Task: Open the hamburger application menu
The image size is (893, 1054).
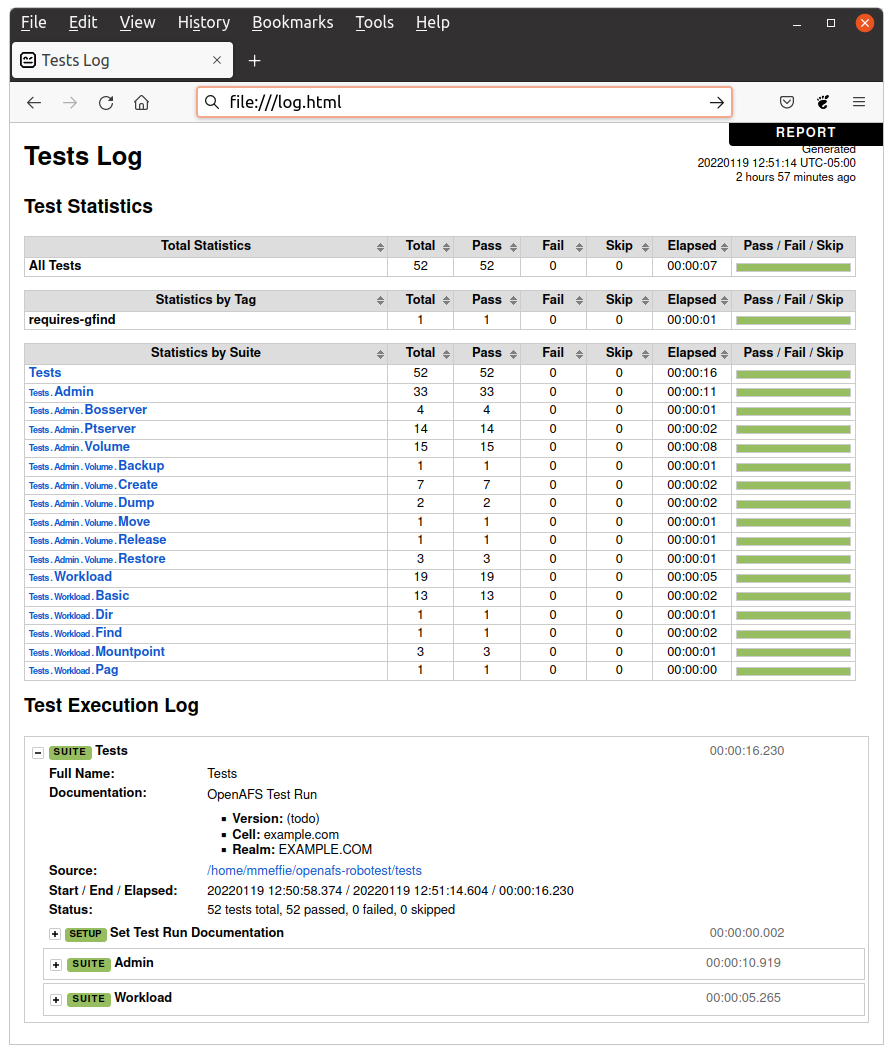Action: (859, 102)
